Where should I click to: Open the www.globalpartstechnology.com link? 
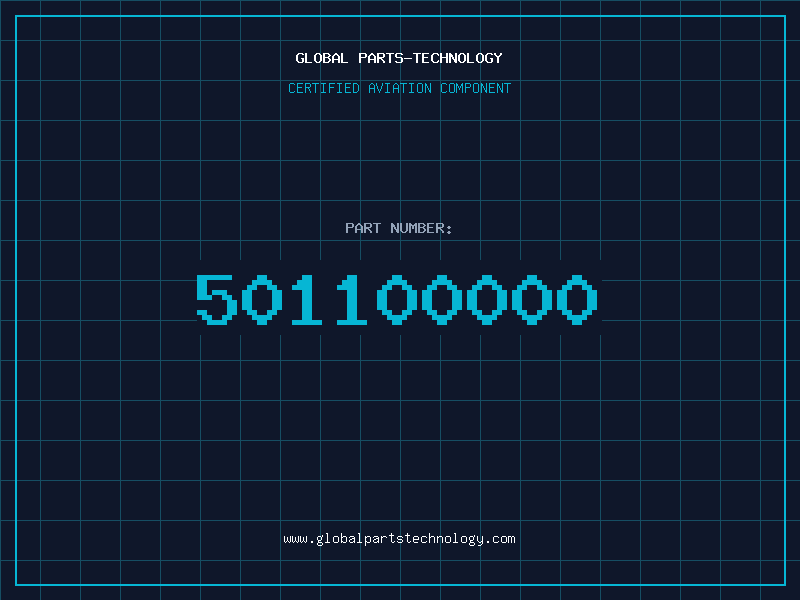pyautogui.click(x=399, y=539)
